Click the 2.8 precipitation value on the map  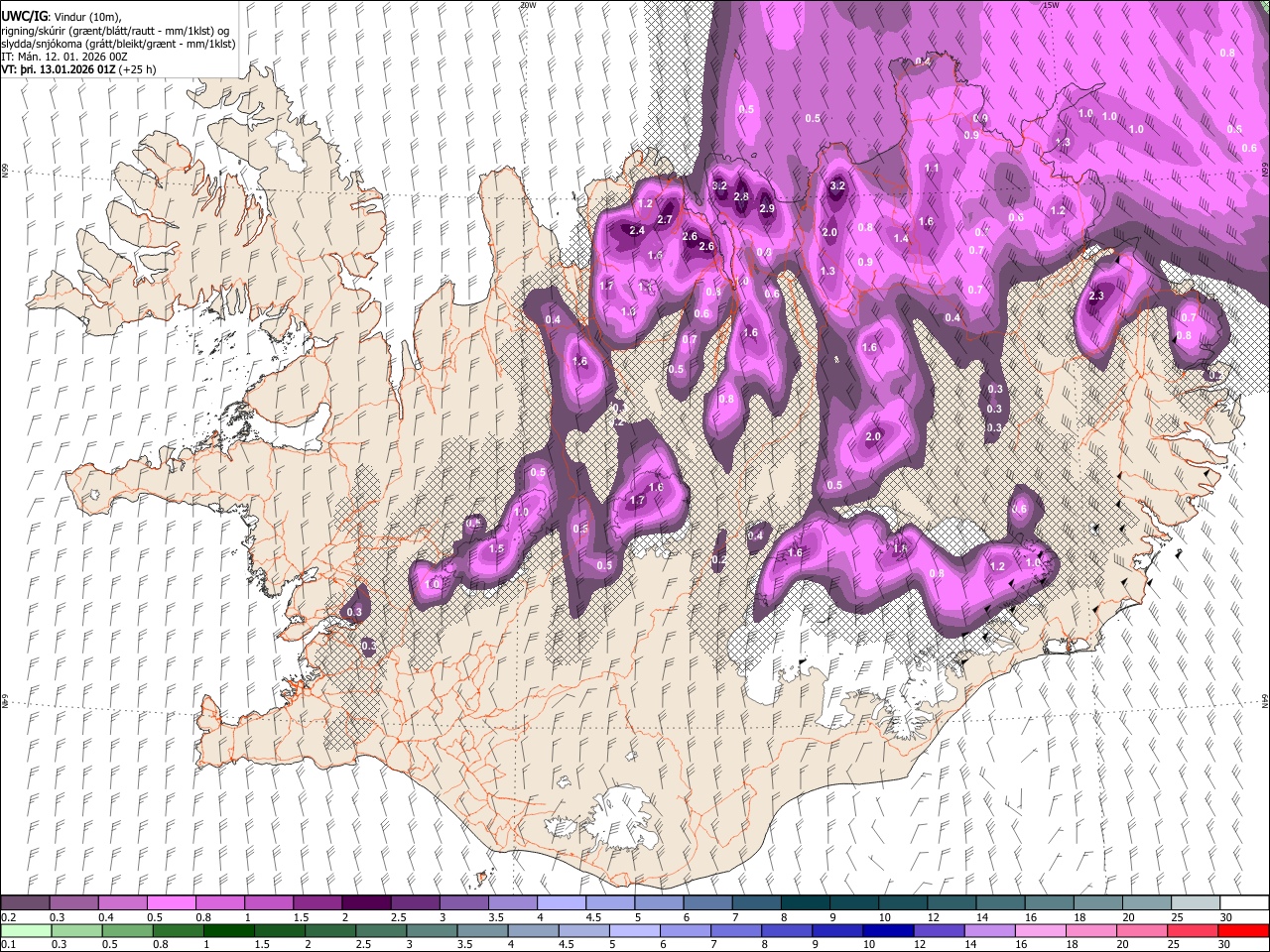(x=741, y=197)
